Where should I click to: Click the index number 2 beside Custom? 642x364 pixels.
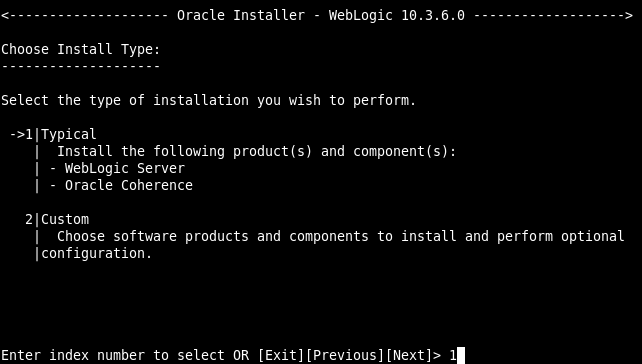click(29, 219)
